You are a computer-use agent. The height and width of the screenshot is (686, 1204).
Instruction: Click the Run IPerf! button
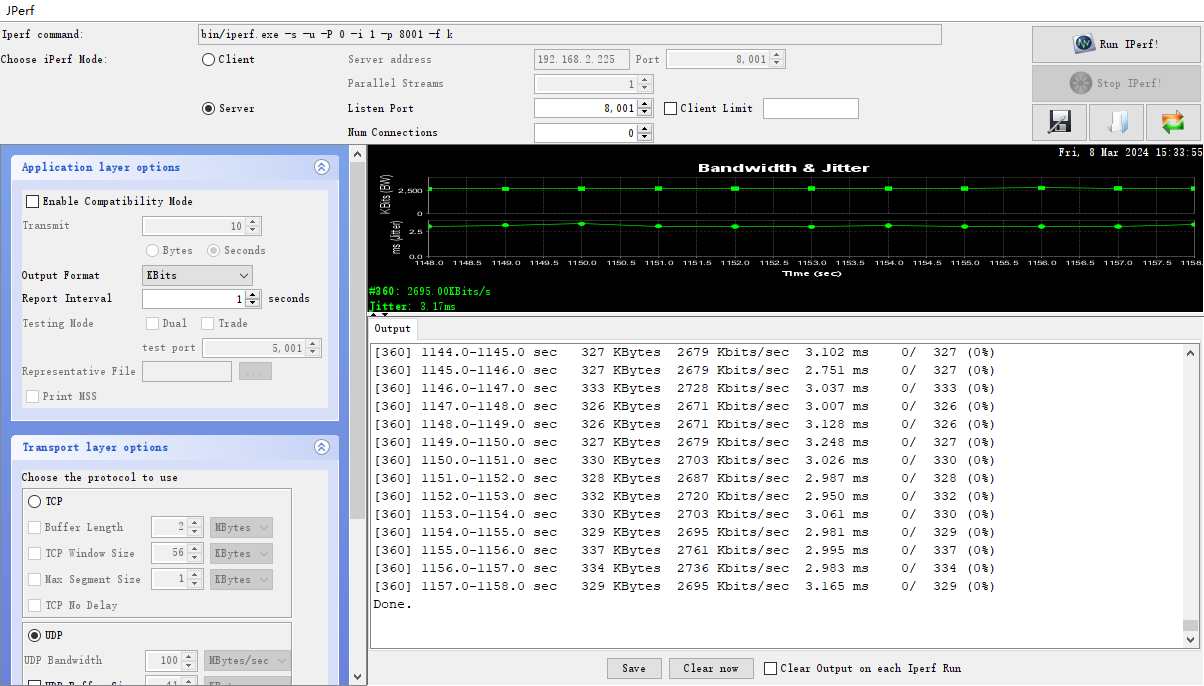(x=1116, y=44)
